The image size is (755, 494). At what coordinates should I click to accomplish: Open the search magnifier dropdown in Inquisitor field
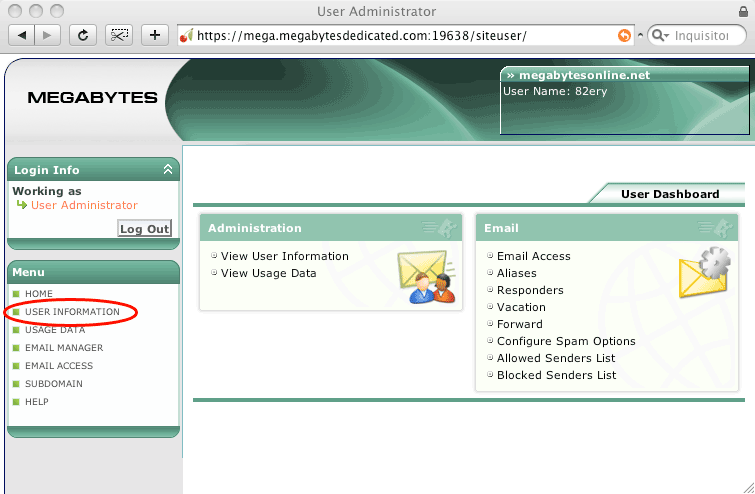point(661,35)
